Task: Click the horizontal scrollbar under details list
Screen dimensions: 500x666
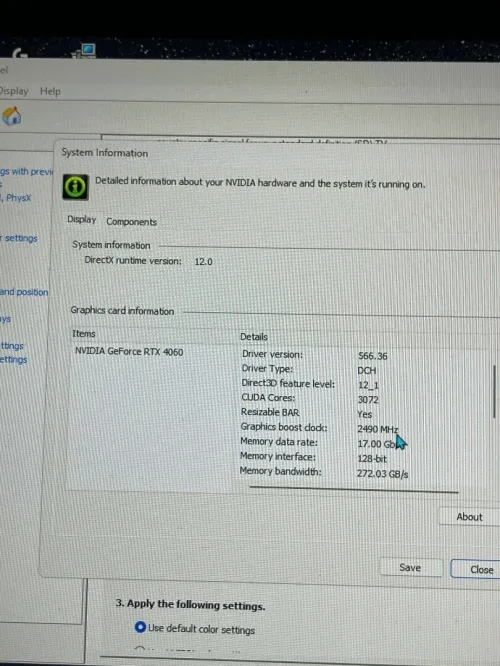Action: point(354,489)
